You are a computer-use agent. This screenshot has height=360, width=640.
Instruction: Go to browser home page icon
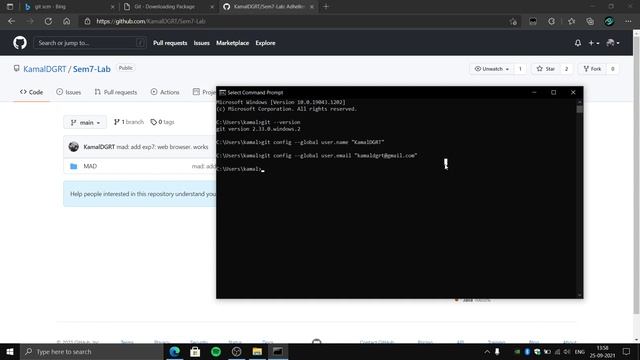tap(67, 21)
